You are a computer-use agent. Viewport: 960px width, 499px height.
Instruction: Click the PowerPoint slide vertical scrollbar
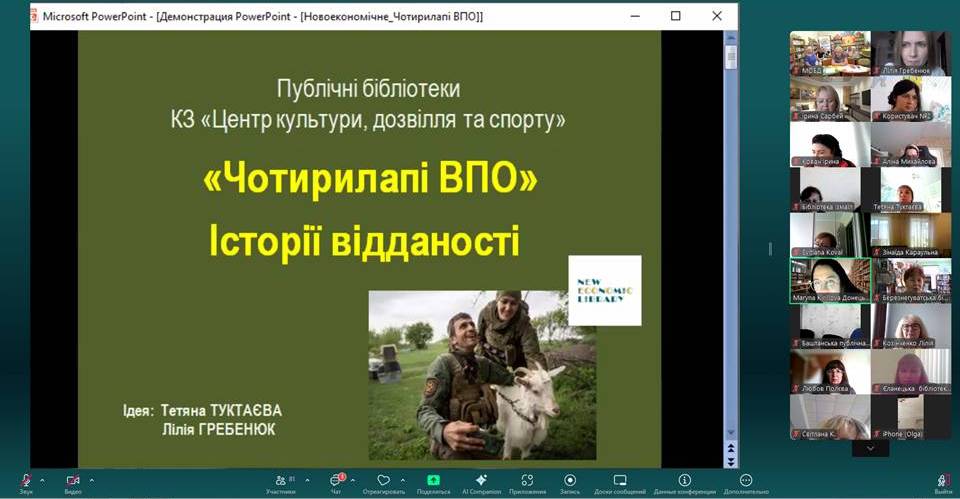730,250
